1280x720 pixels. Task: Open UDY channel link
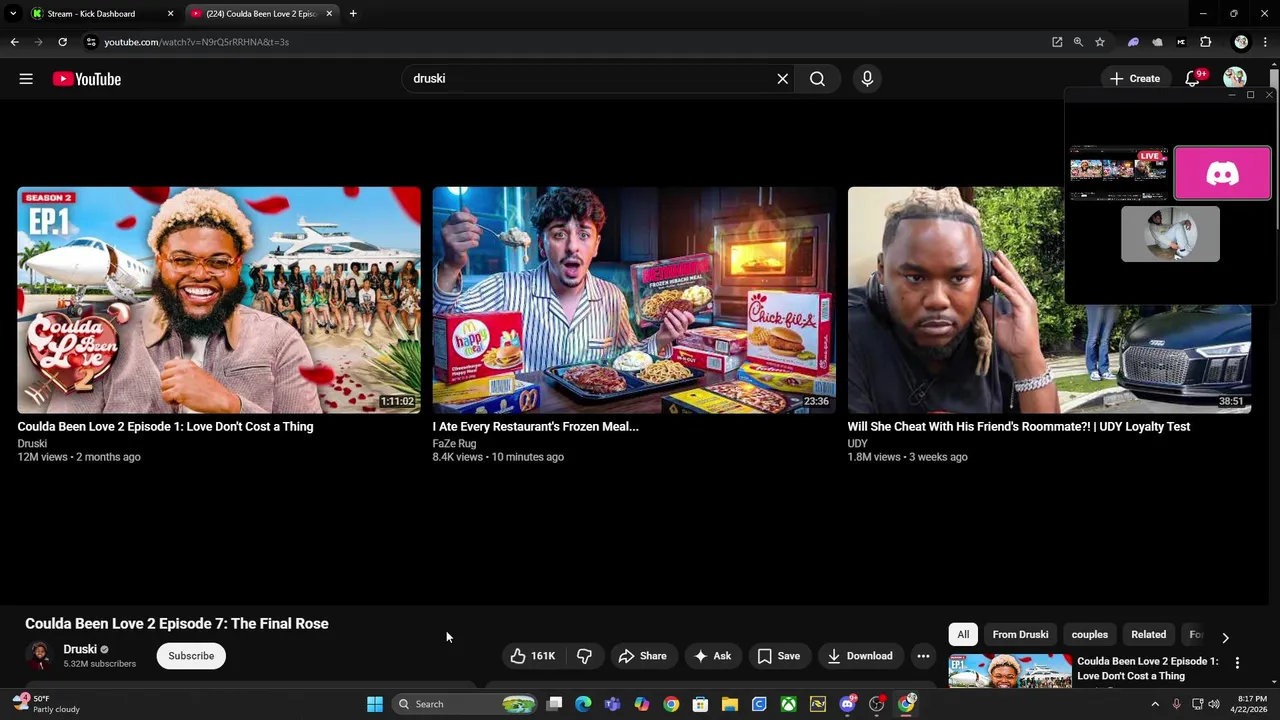coord(857,443)
